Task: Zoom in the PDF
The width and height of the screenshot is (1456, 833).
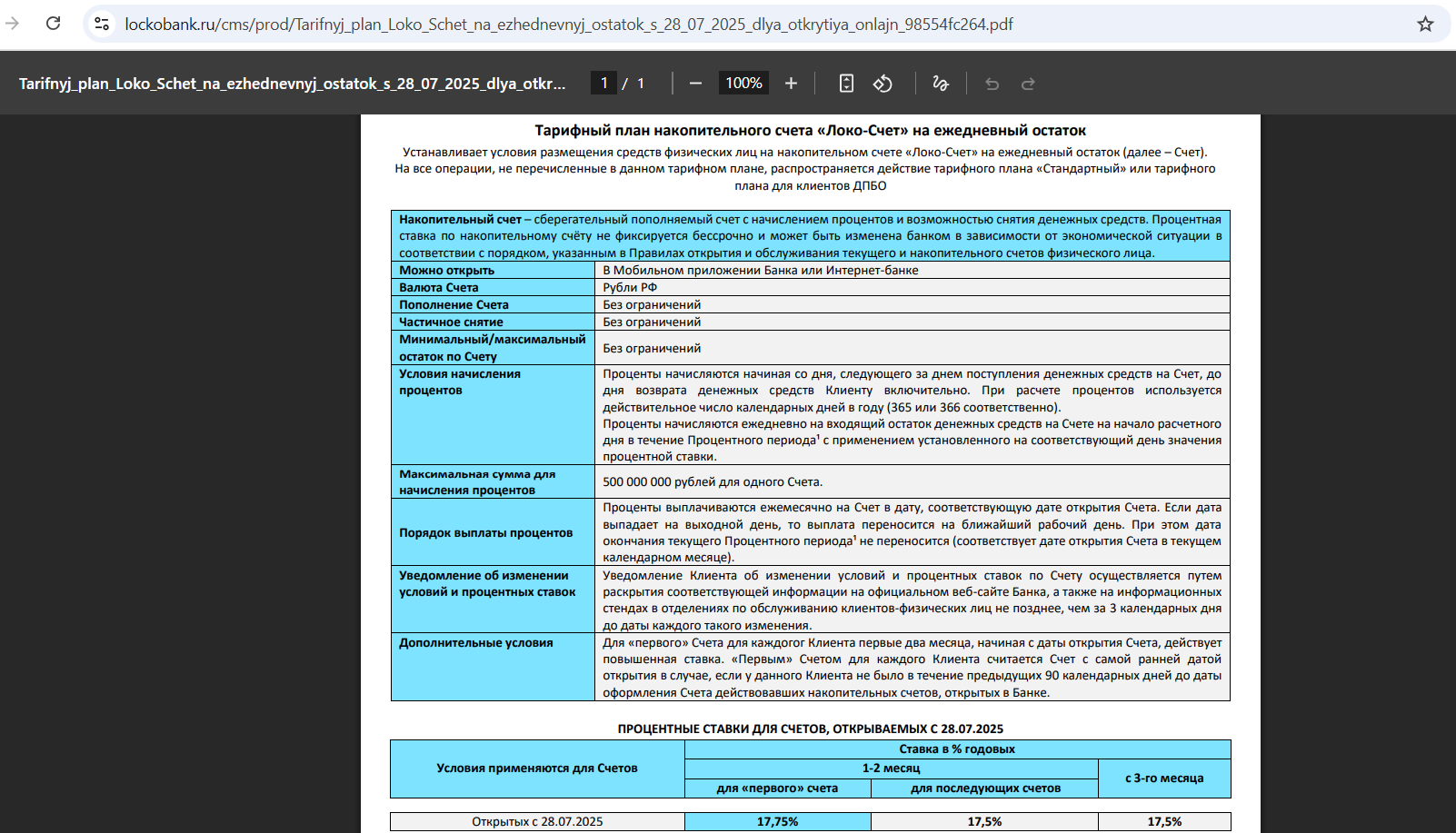Action: coord(791,84)
